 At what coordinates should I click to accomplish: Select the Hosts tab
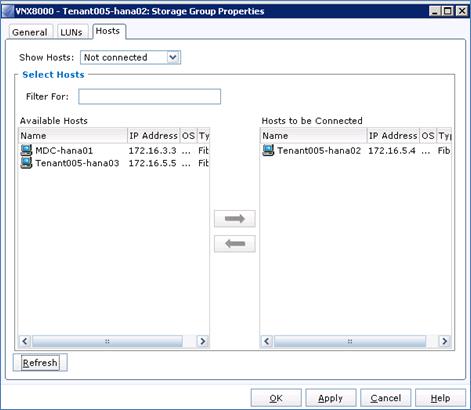pos(108,31)
